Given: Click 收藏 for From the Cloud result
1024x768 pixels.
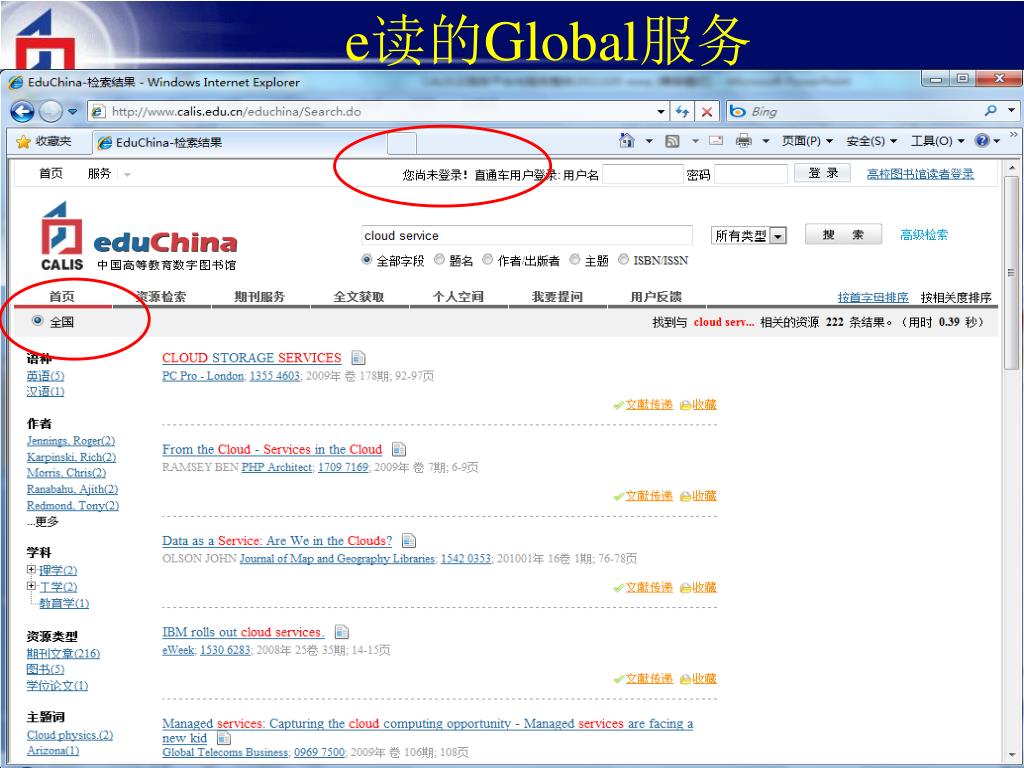Looking at the screenshot, I should 704,496.
